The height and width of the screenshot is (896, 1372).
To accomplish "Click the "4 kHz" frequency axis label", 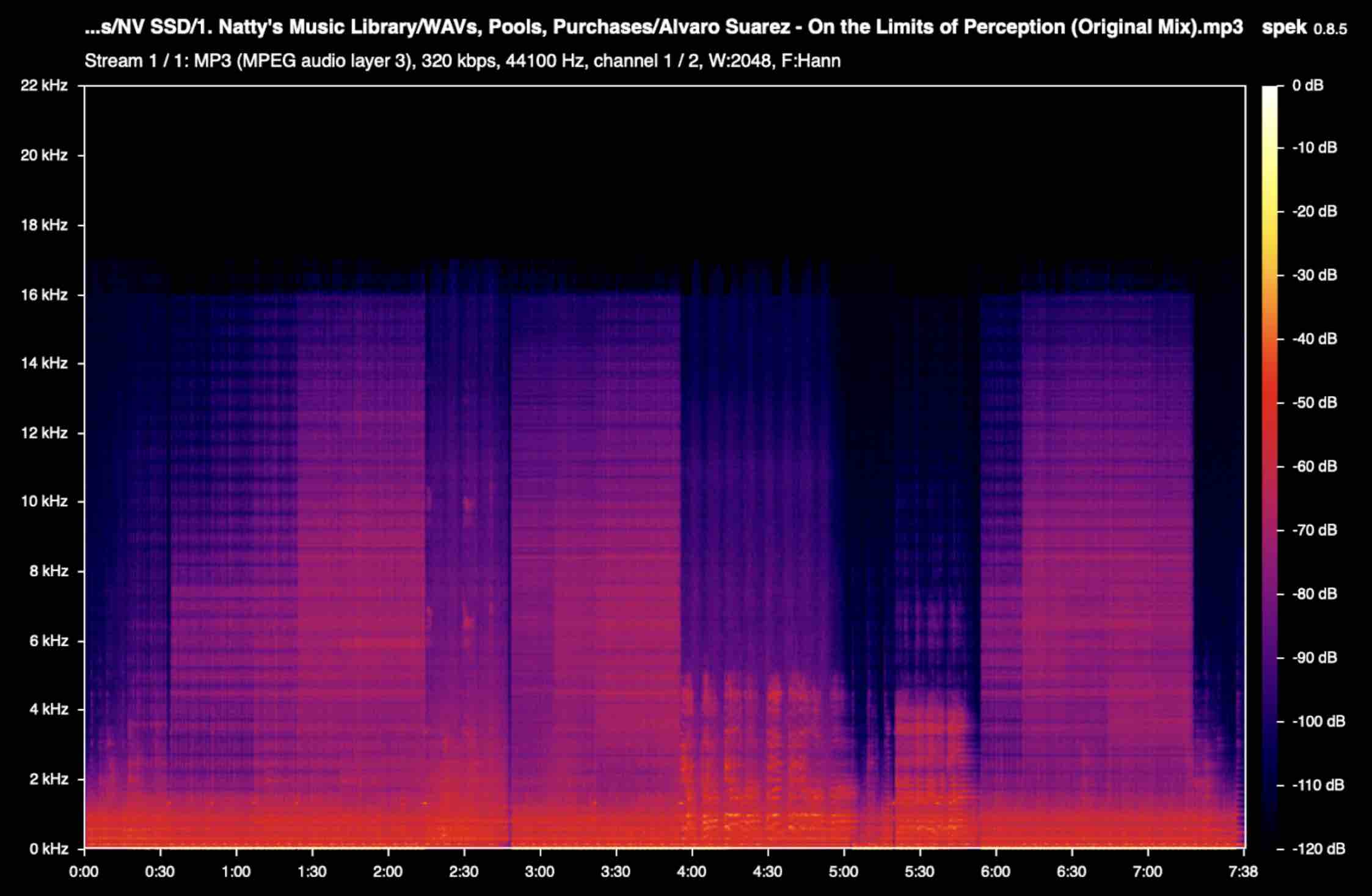I will [x=49, y=709].
